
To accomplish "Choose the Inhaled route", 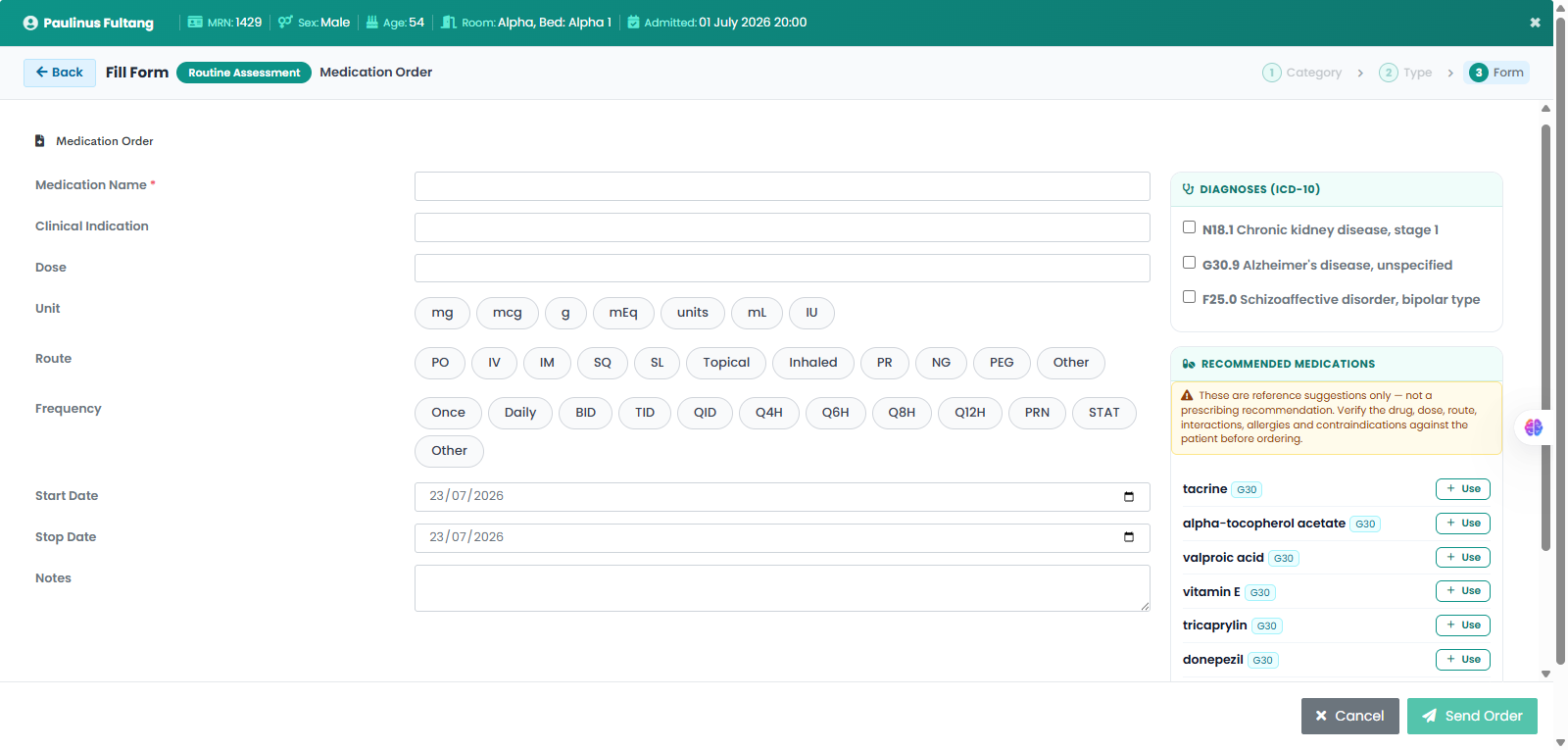I will [x=813, y=363].
